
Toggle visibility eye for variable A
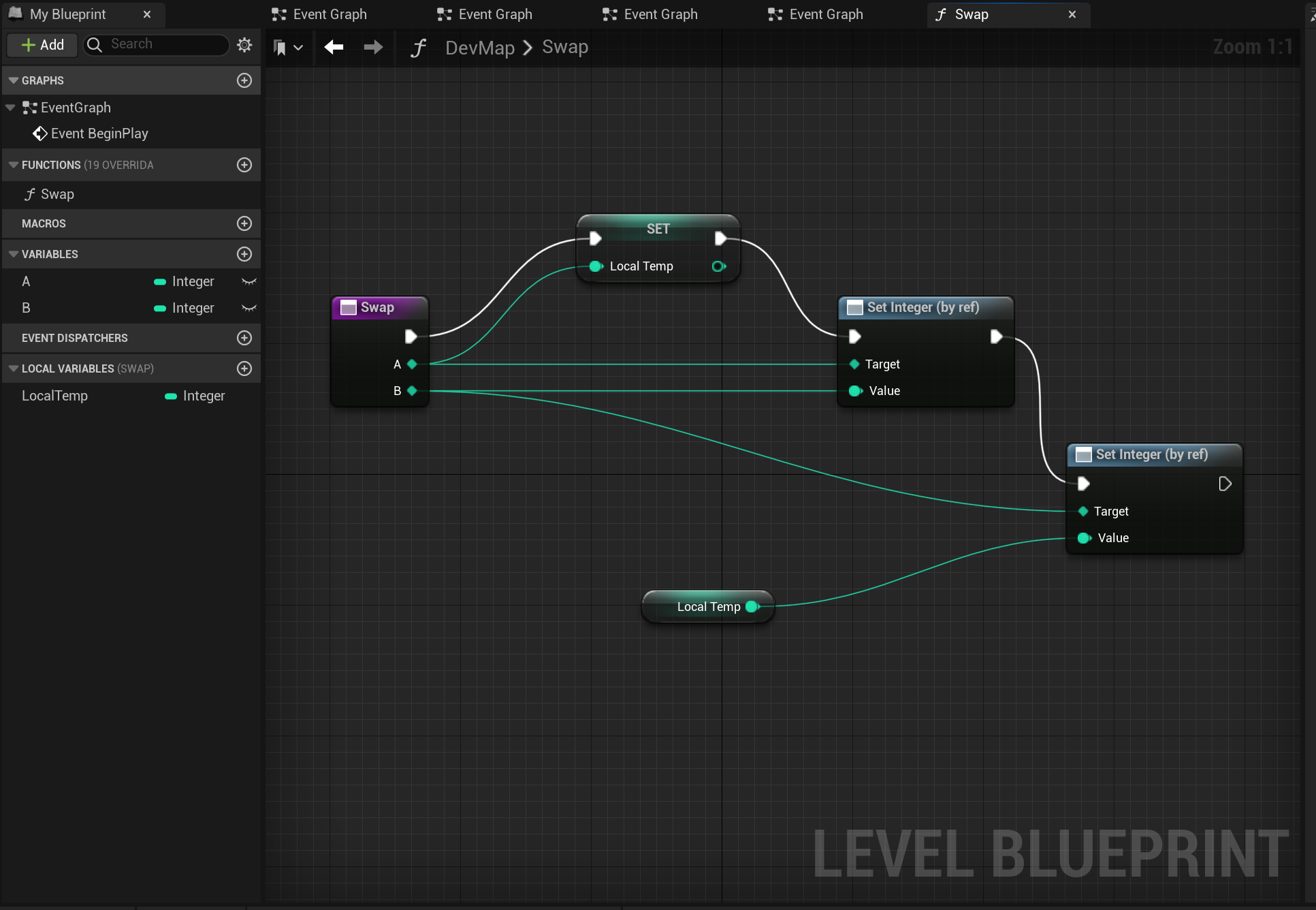coord(249,281)
